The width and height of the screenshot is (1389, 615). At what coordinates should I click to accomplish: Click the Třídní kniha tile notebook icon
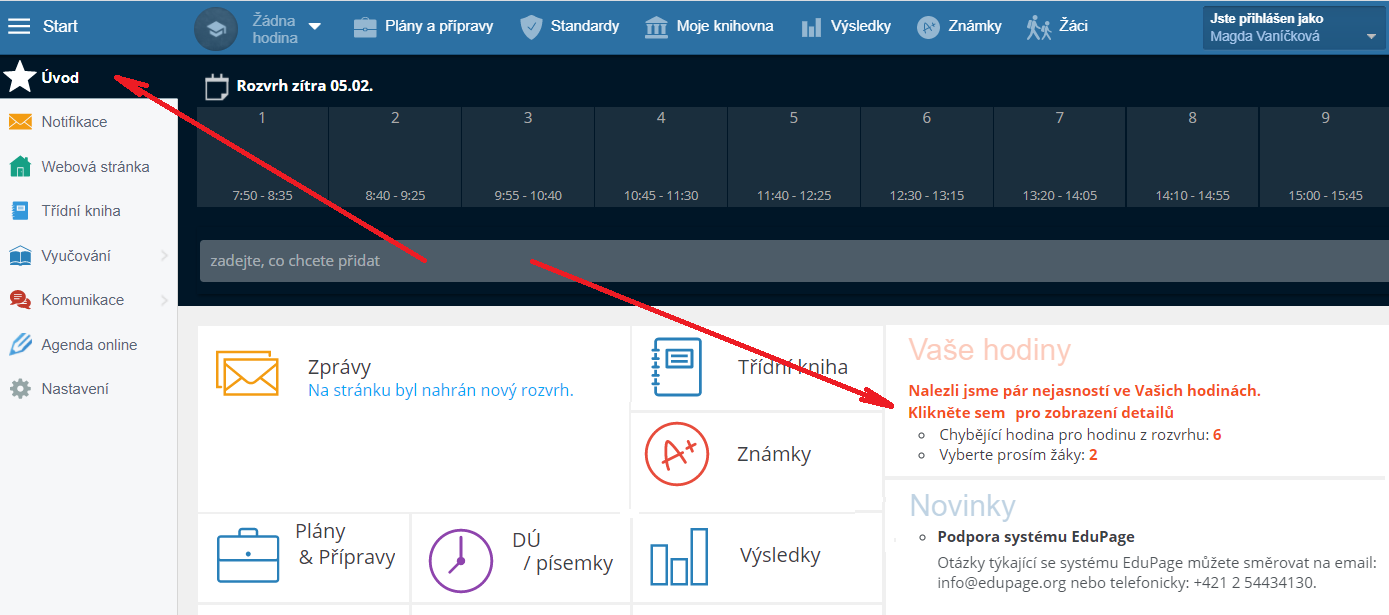pos(677,366)
